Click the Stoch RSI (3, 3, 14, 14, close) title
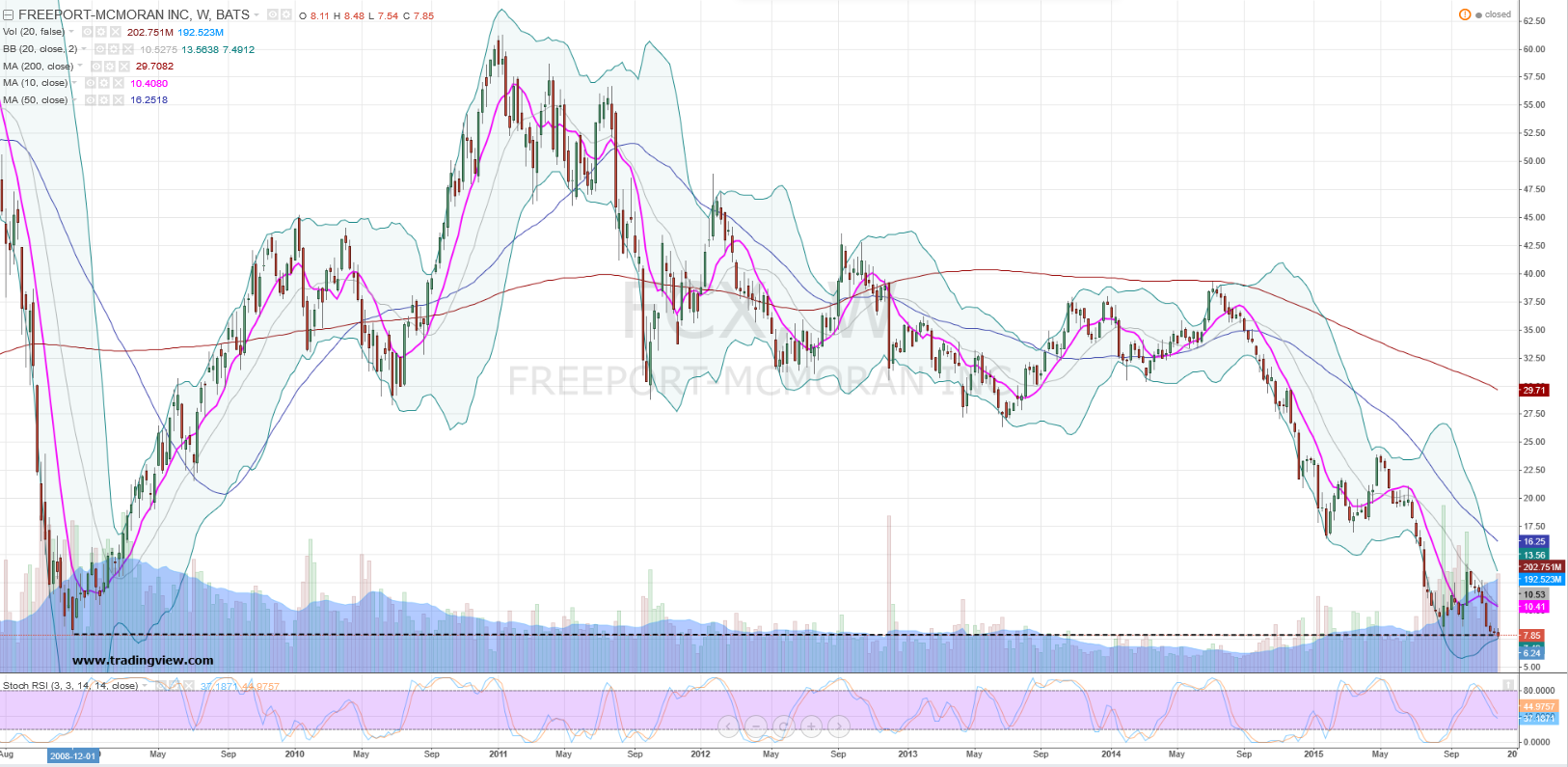This screenshot has width=1568, height=767. coord(70,686)
